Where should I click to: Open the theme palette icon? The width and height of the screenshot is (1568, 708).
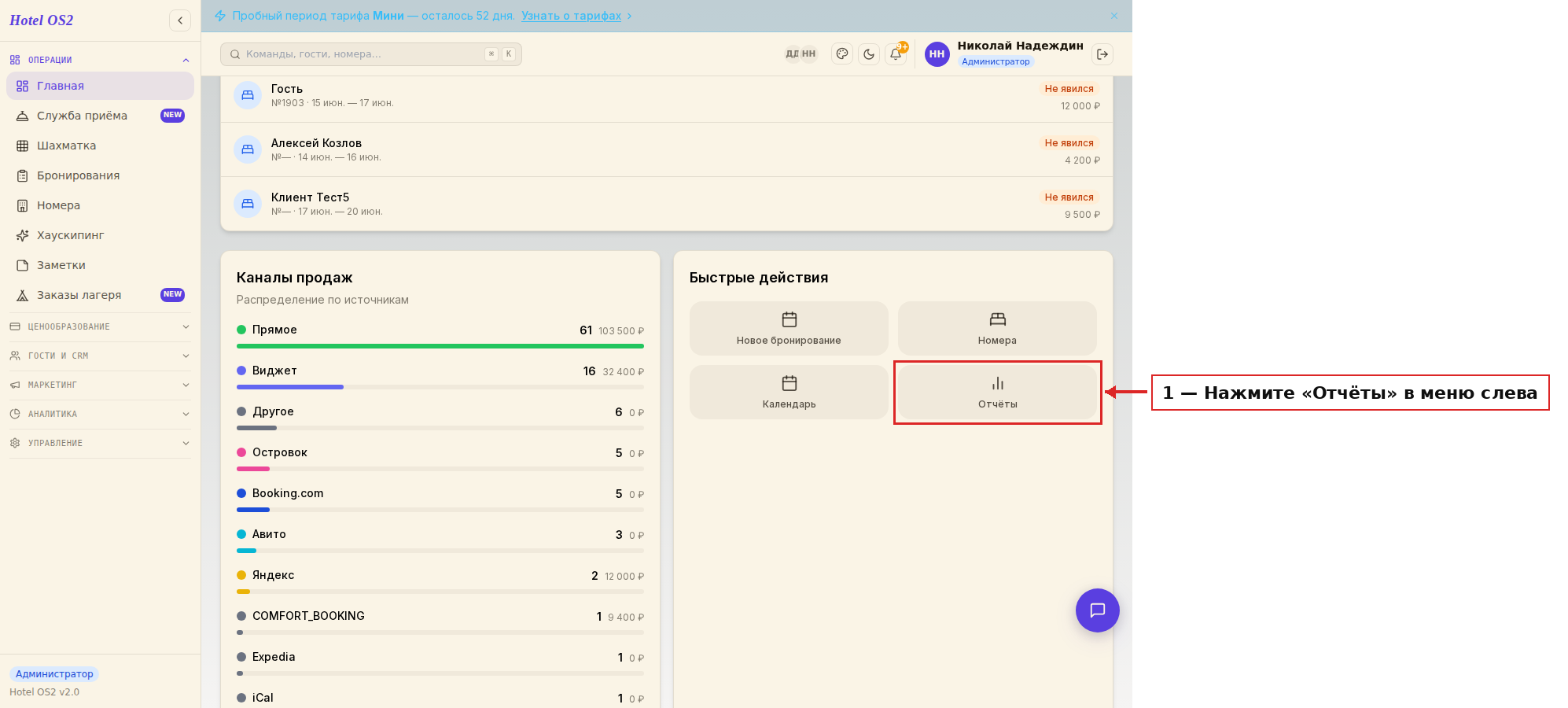pos(842,54)
